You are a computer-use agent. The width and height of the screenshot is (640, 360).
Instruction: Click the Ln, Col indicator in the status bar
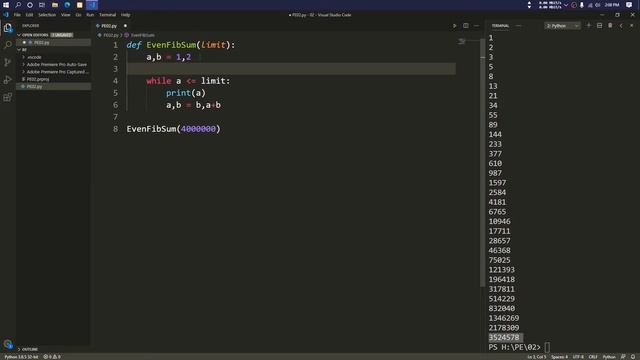point(536,357)
